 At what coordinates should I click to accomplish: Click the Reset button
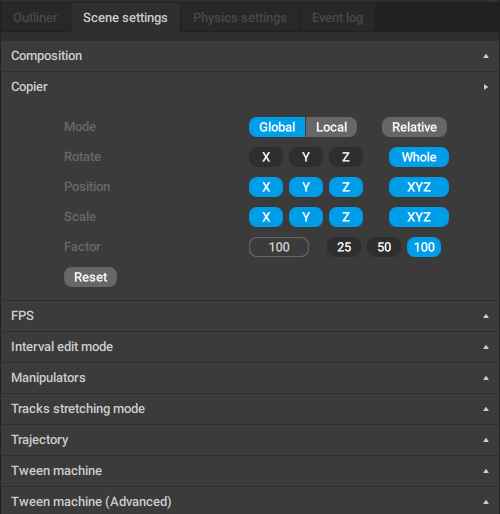coord(90,277)
